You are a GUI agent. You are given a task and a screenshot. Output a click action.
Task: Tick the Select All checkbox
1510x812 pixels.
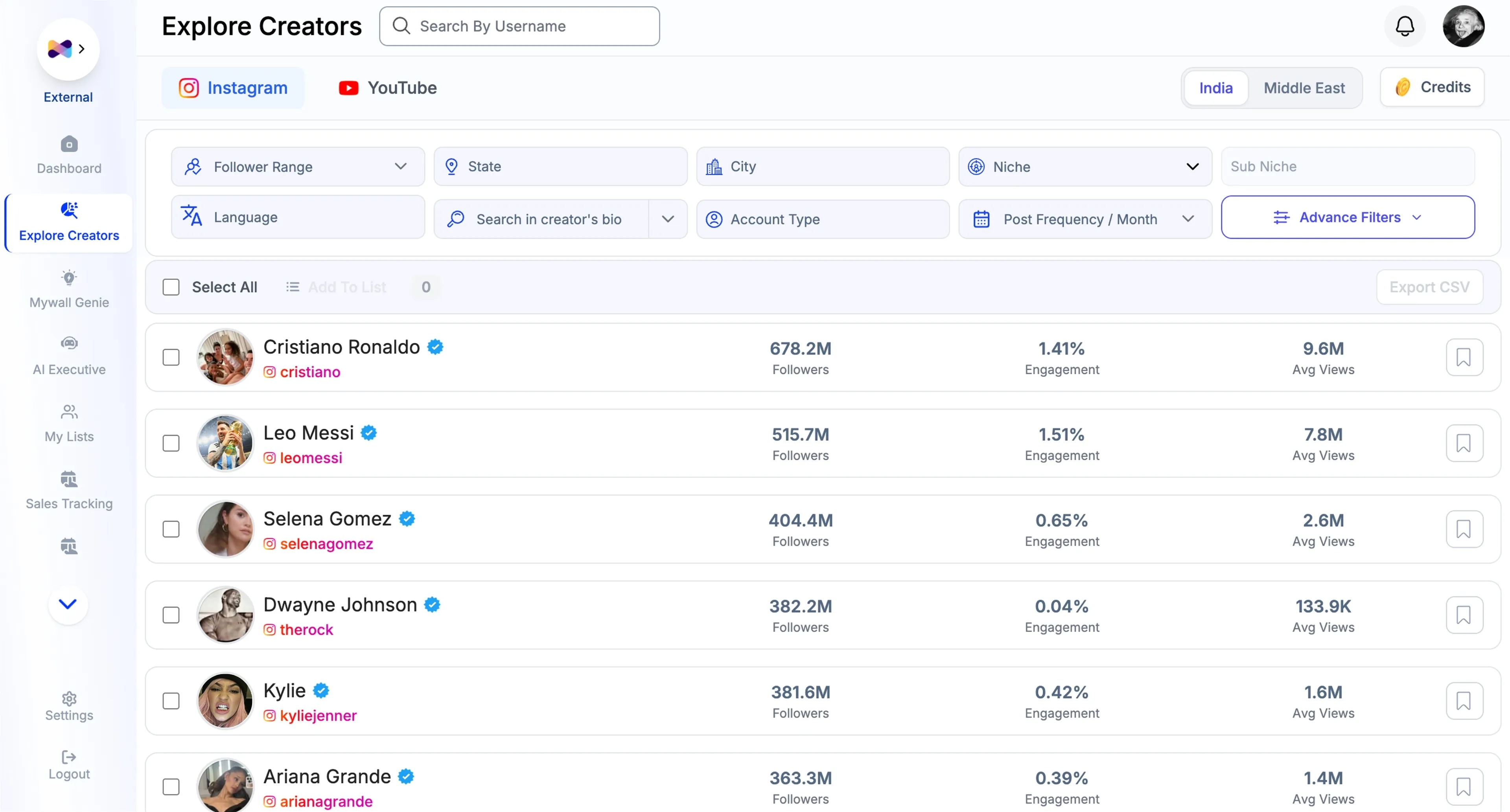[x=171, y=287]
